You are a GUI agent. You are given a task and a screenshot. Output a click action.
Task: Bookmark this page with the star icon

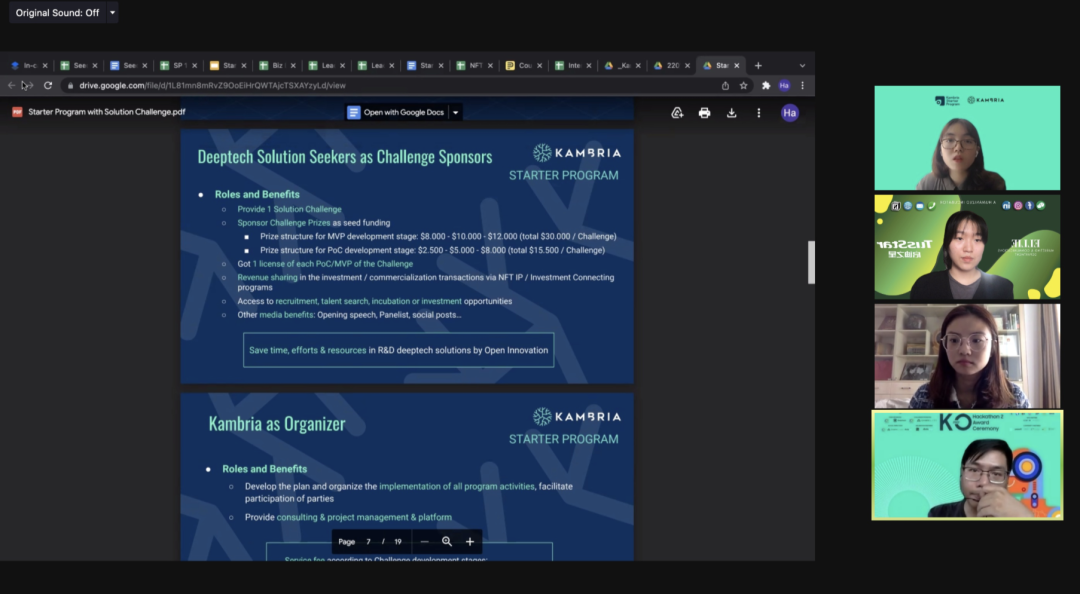[x=743, y=85]
